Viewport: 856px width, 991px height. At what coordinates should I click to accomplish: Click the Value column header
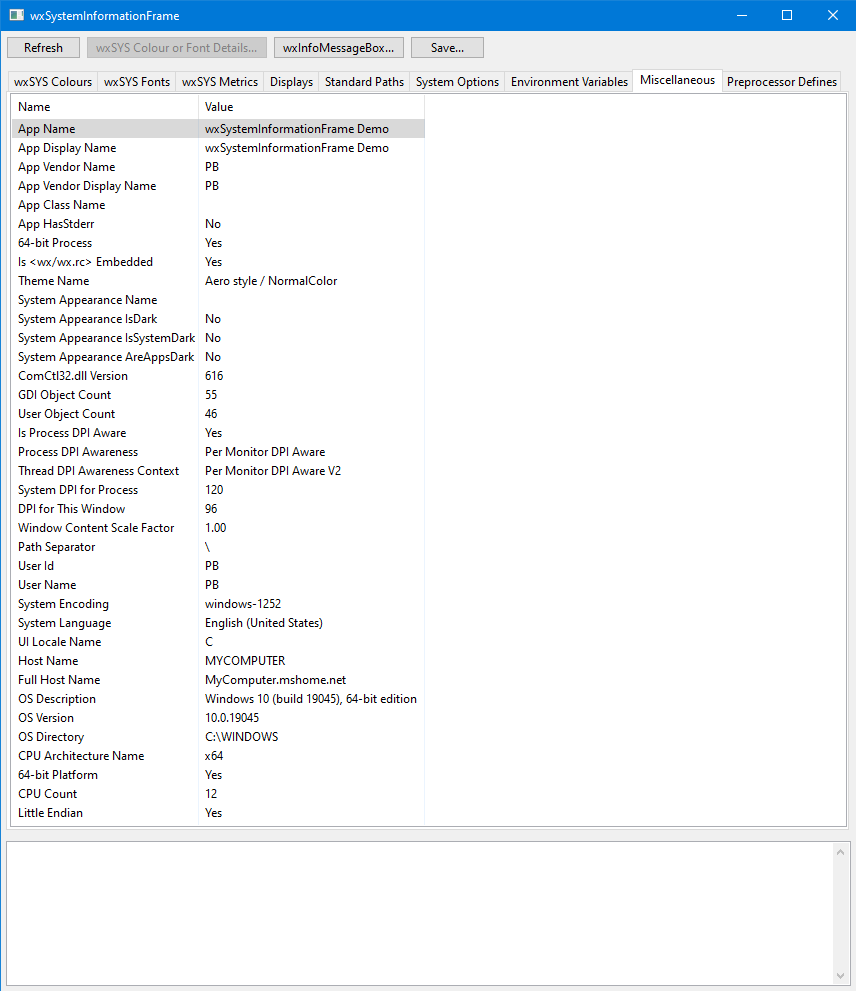[x=312, y=107]
